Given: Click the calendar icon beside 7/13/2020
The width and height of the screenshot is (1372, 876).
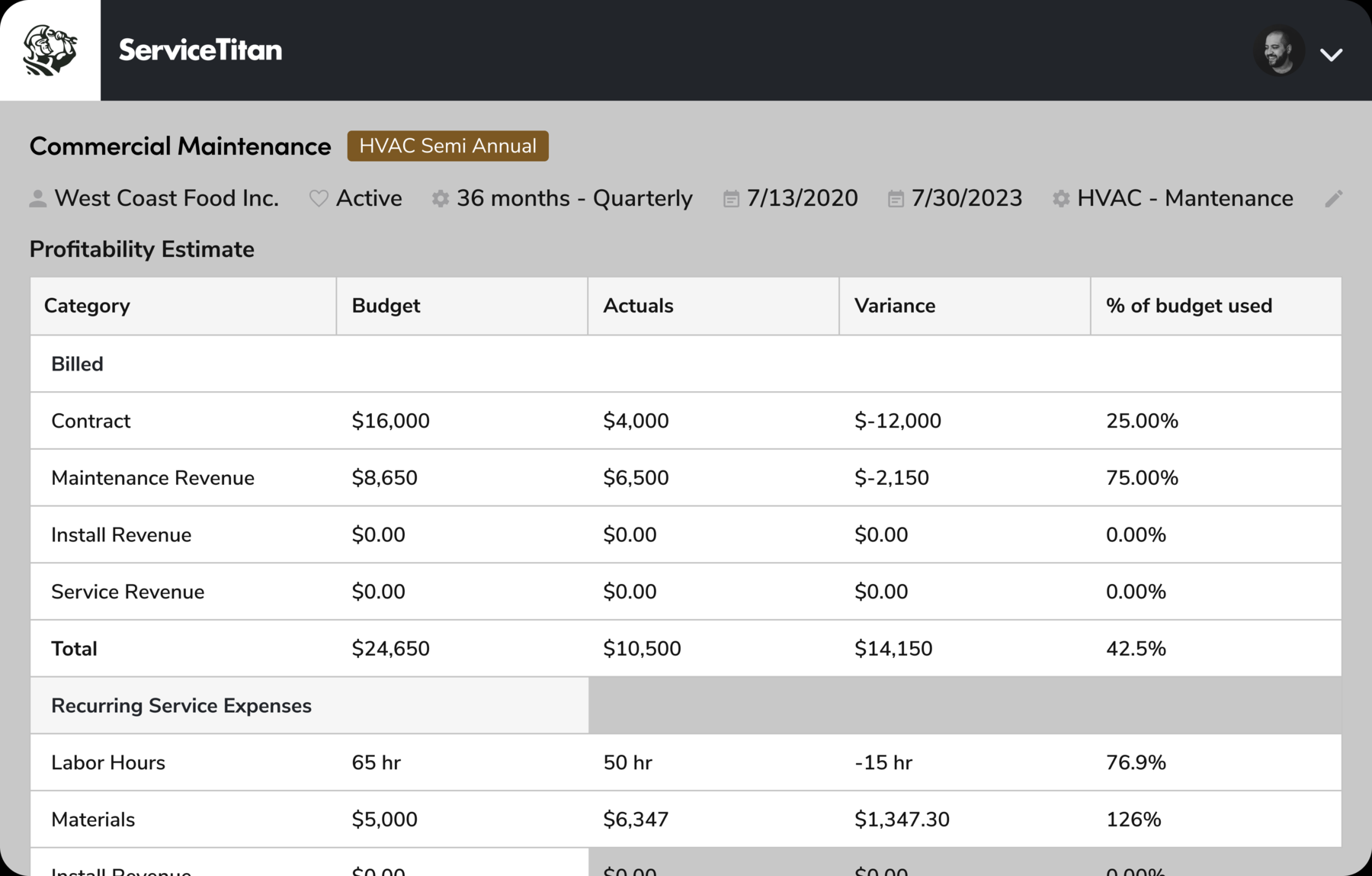Looking at the screenshot, I should 730,199.
